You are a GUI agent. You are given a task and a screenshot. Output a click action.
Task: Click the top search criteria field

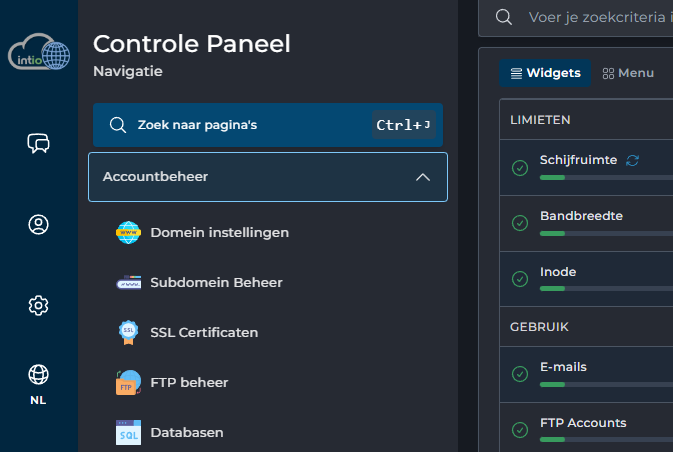click(600, 18)
